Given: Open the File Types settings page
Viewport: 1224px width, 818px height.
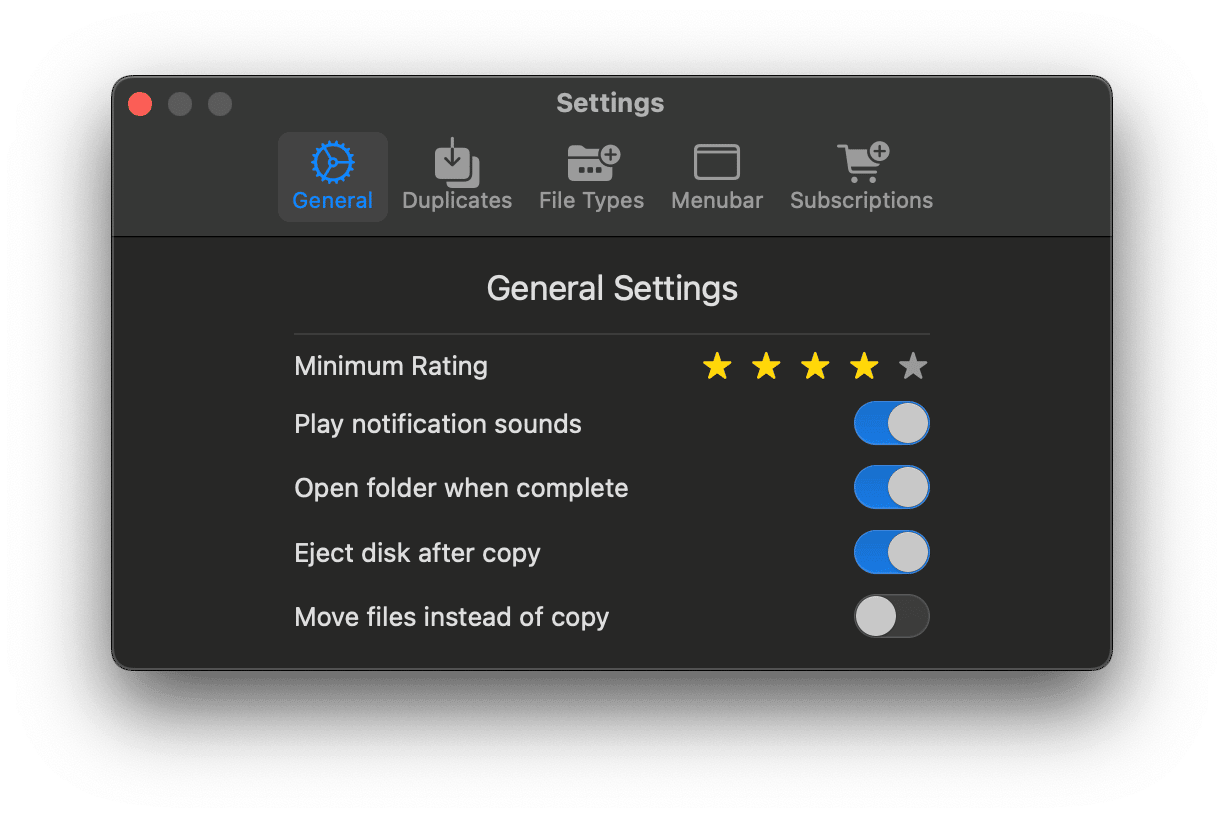Looking at the screenshot, I should tap(590, 177).
